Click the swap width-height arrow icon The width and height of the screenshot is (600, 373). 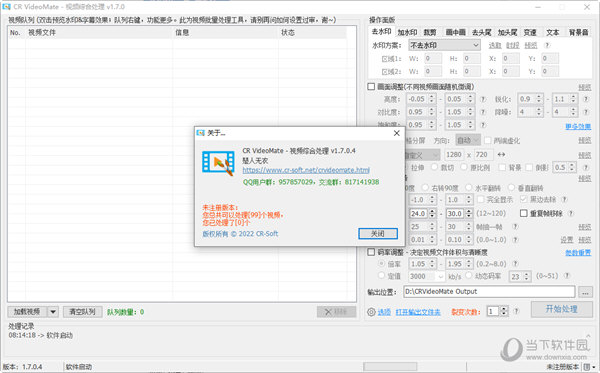501,155
